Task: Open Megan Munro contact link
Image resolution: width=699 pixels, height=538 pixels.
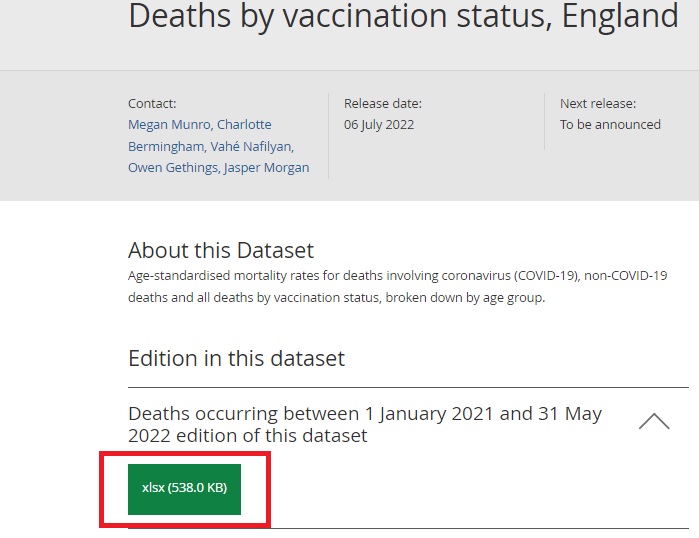Action: [x=168, y=125]
